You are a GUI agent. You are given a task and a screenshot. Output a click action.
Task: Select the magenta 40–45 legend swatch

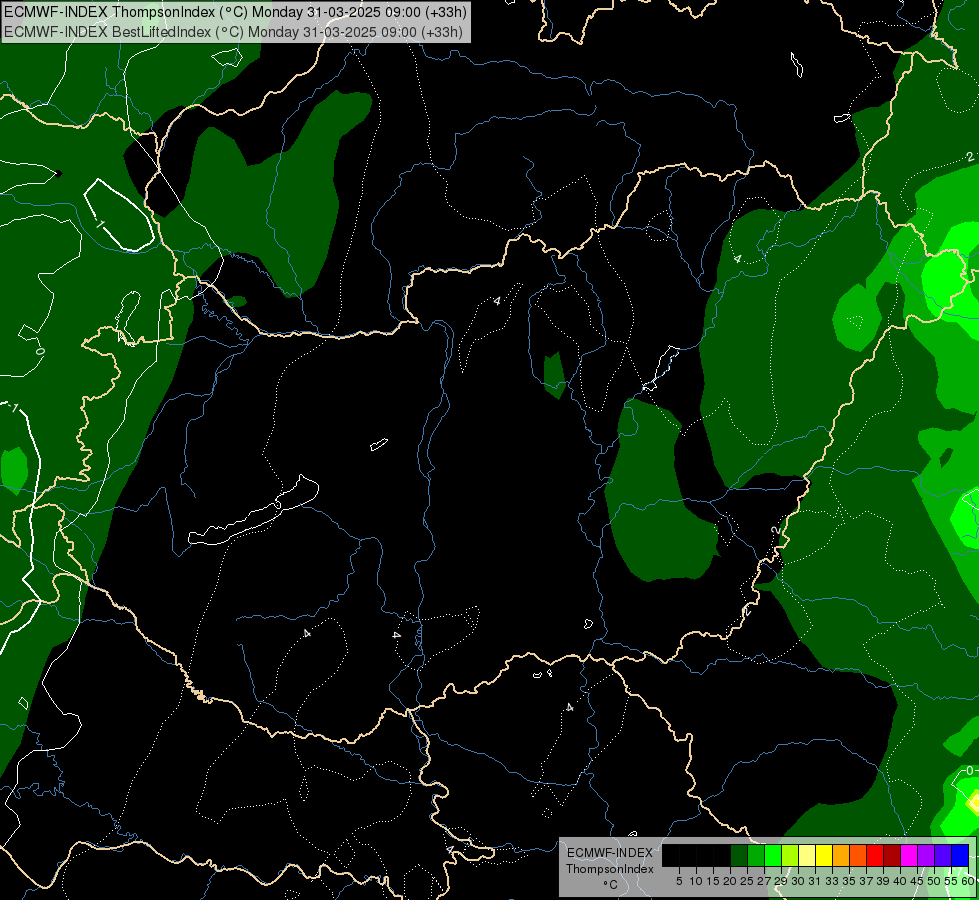pyautogui.click(x=910, y=855)
